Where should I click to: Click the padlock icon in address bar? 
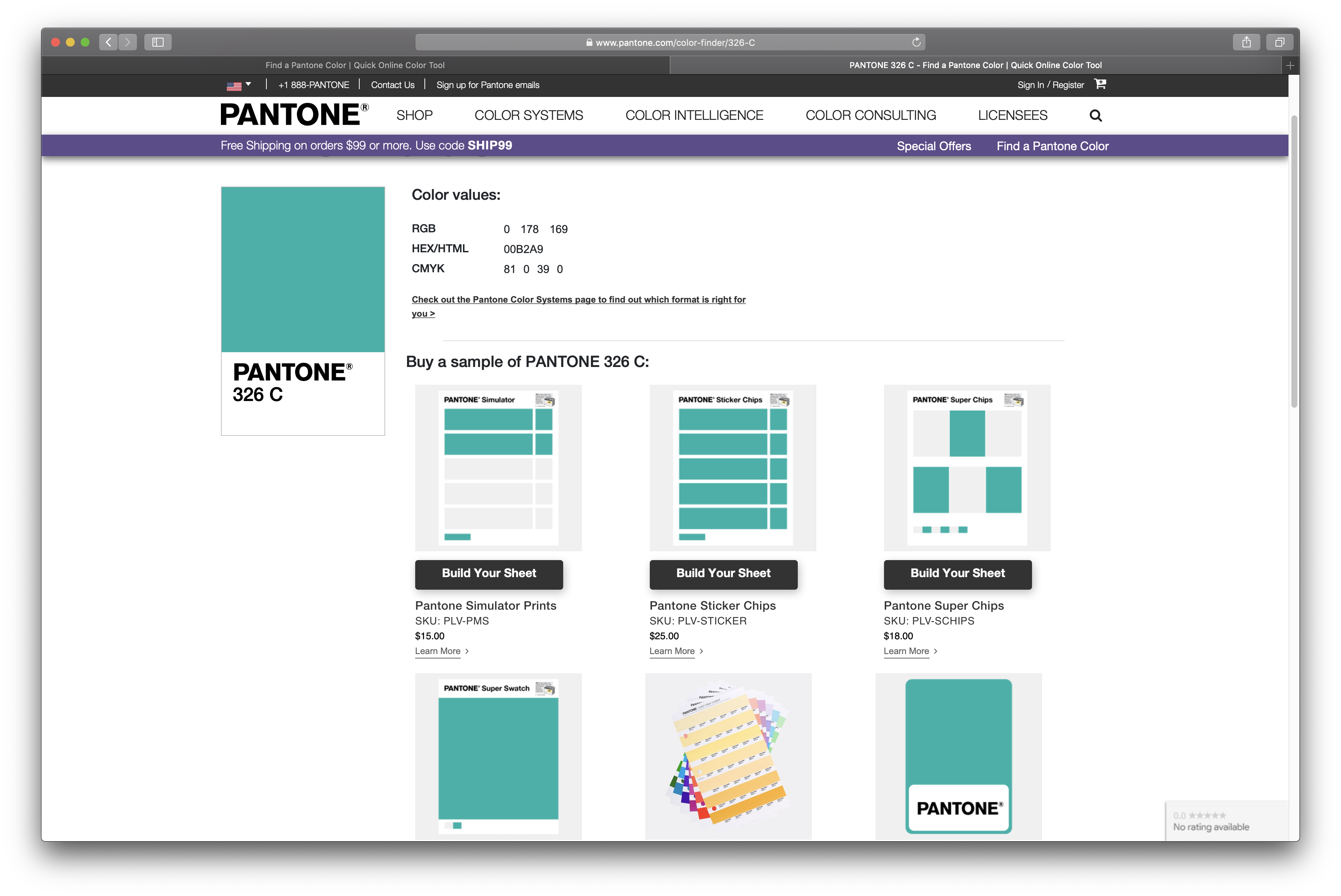click(589, 43)
